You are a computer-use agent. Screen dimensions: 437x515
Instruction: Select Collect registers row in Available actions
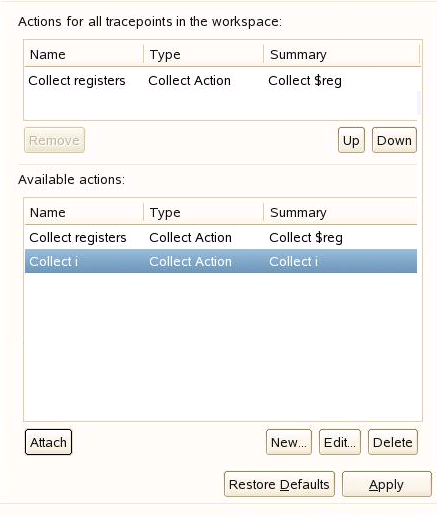tap(221, 237)
